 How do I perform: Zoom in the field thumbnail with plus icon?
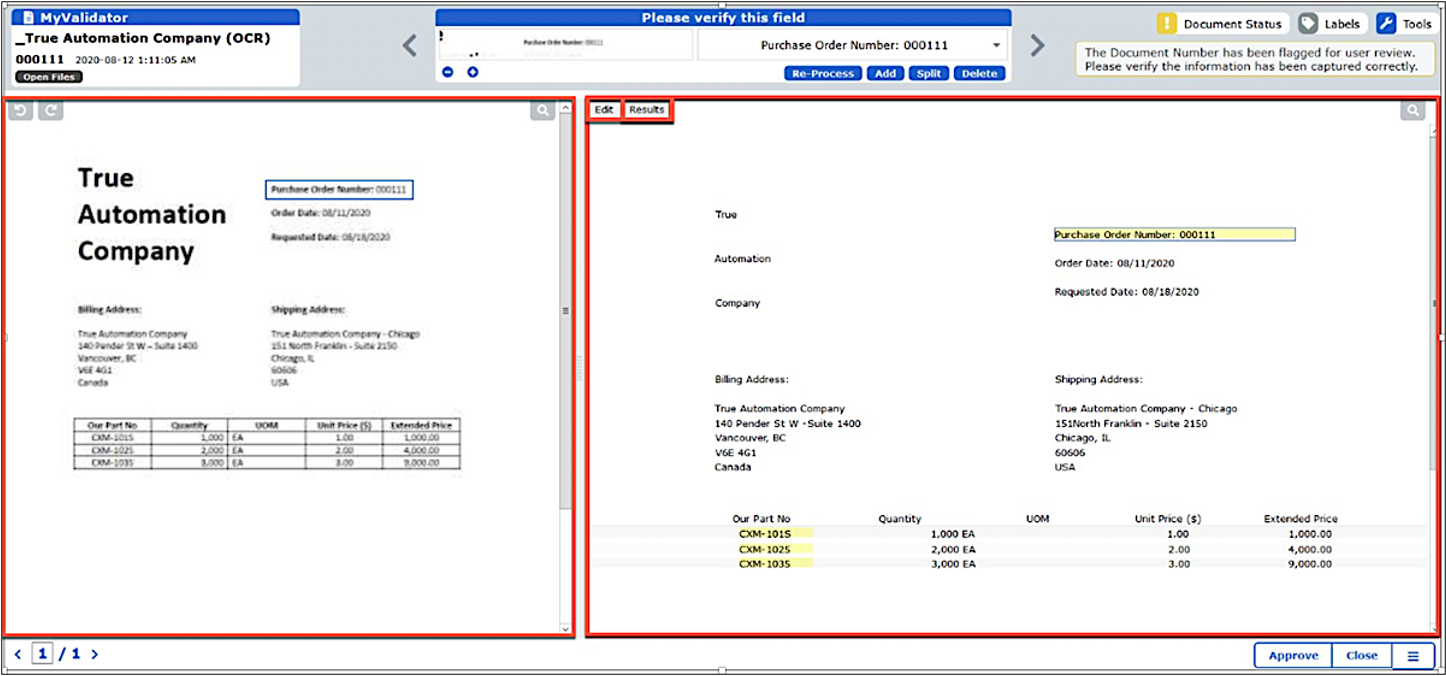(473, 72)
